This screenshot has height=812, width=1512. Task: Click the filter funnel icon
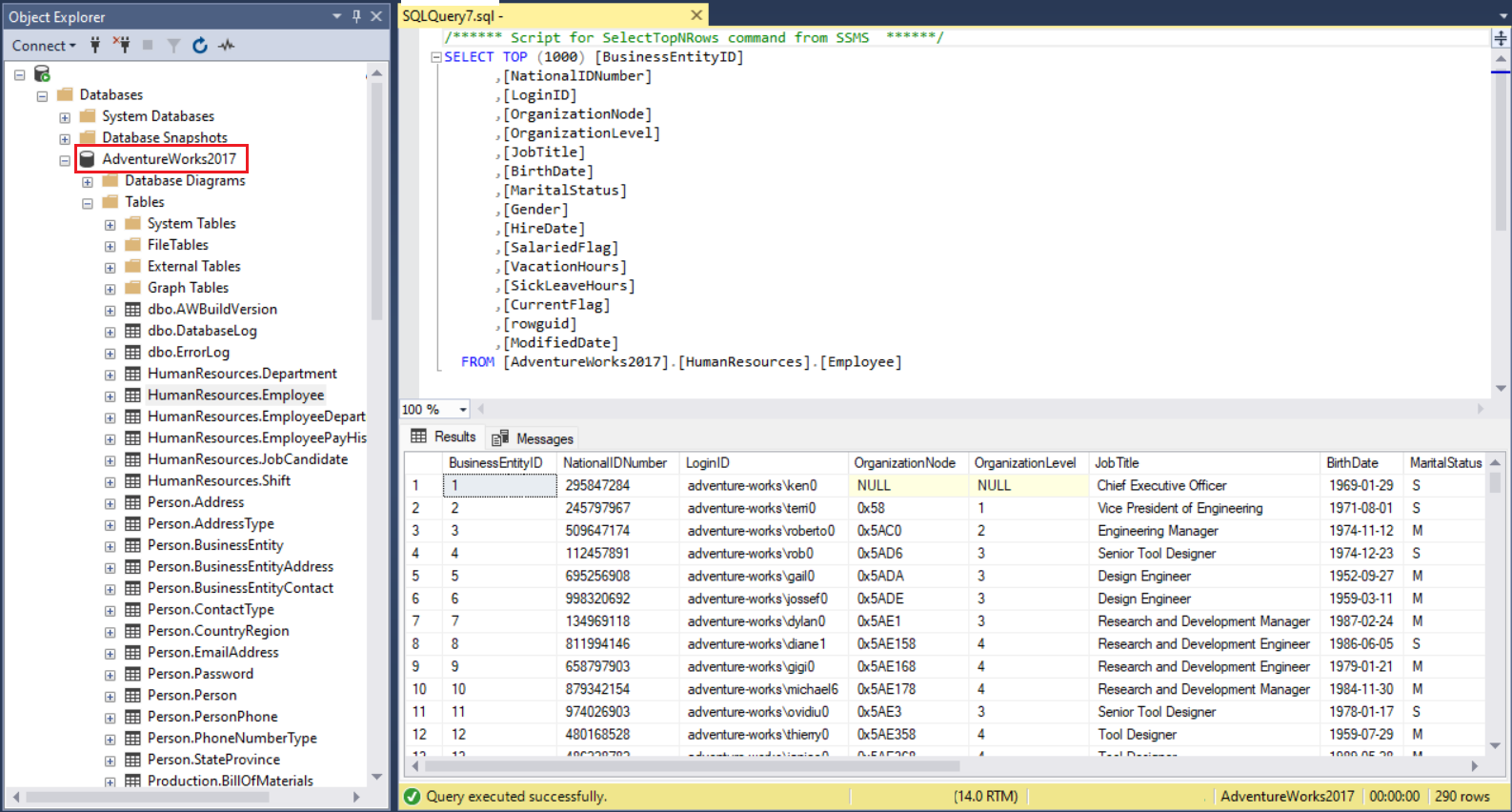point(173,45)
